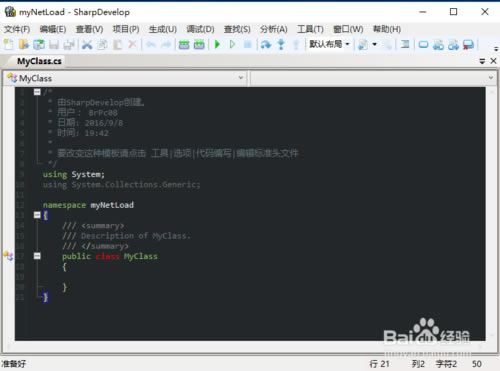Click the 'namespace myNetLoad' code line
The height and width of the screenshot is (371, 500).
point(88,205)
